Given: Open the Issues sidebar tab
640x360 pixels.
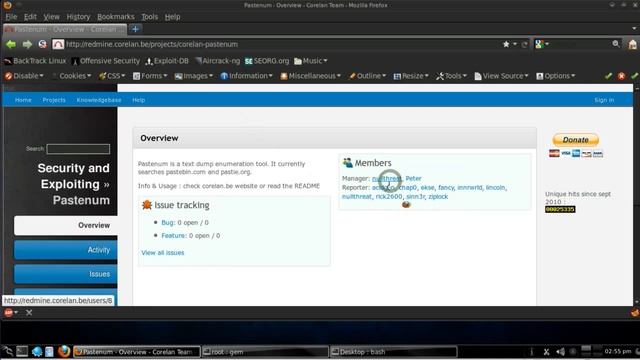Looking at the screenshot, I should pos(65,274).
